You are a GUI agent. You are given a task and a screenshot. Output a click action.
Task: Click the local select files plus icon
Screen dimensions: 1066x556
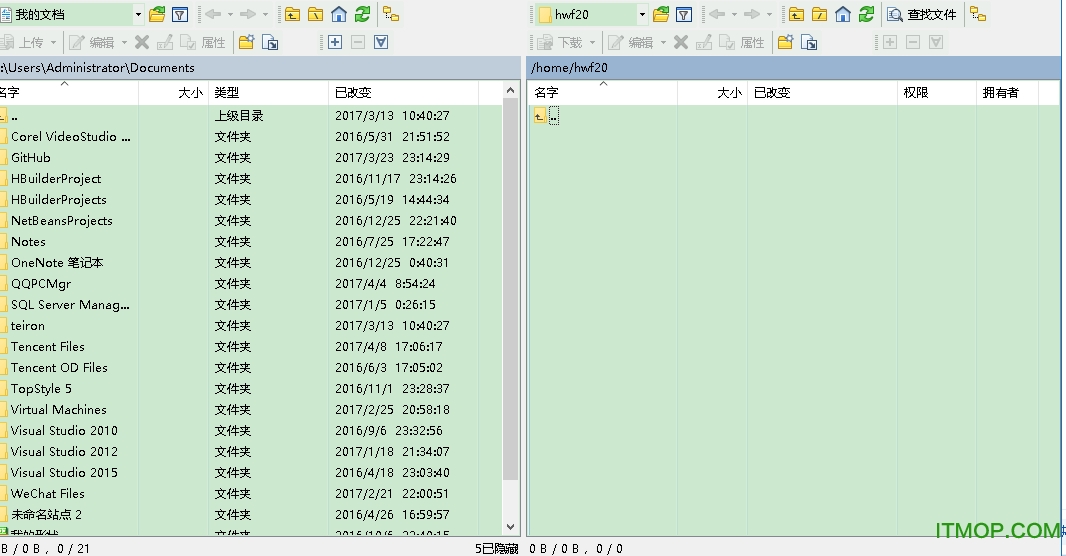pyautogui.click(x=334, y=42)
